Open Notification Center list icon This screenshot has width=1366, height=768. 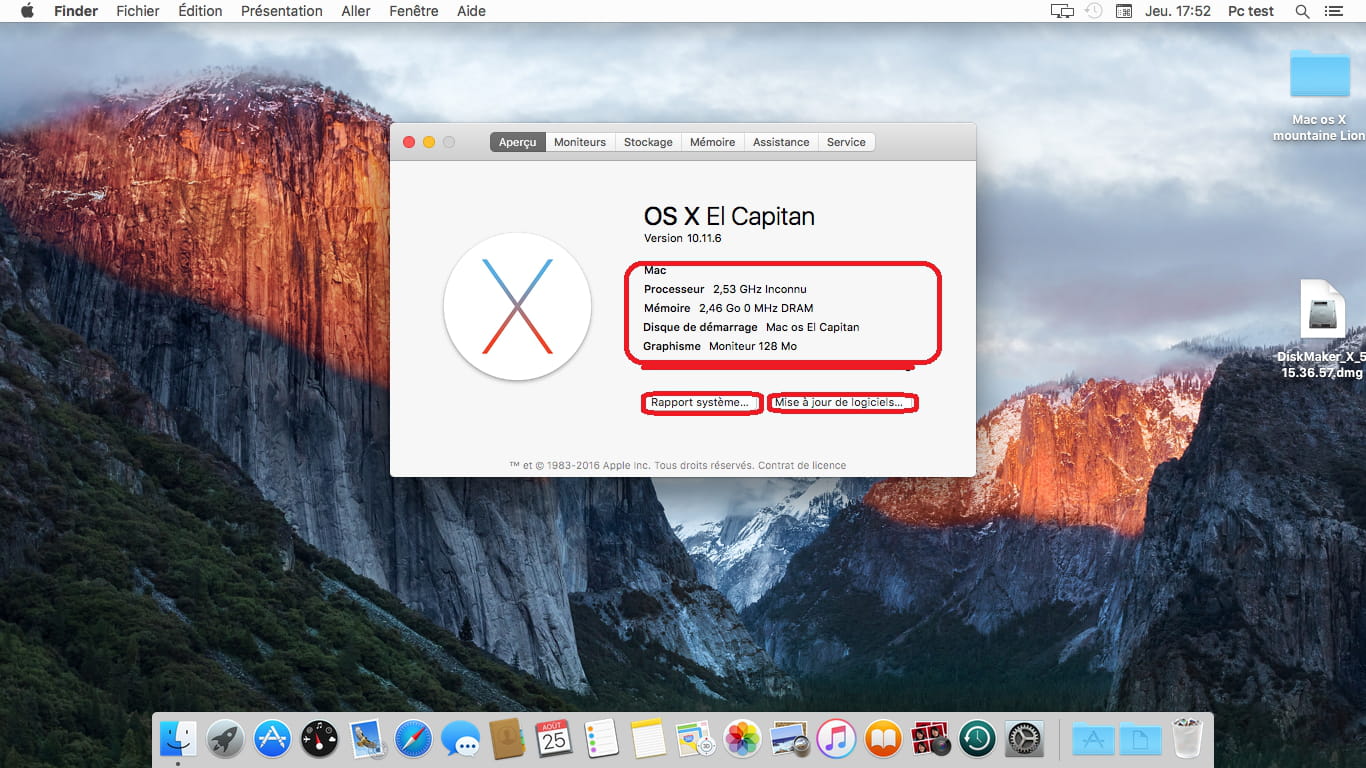1333,11
